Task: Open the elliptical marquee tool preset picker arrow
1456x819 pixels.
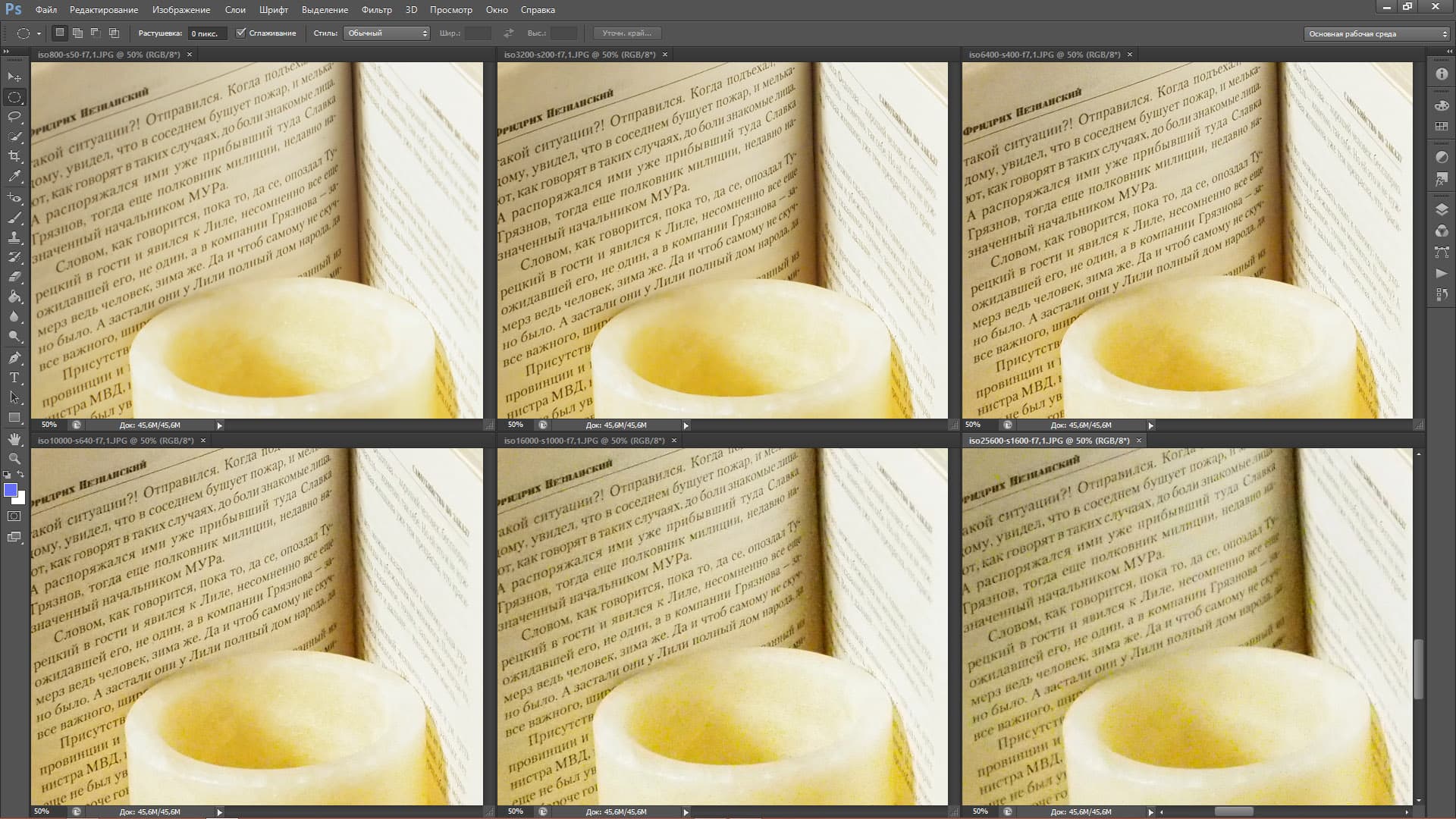Action: (x=39, y=33)
